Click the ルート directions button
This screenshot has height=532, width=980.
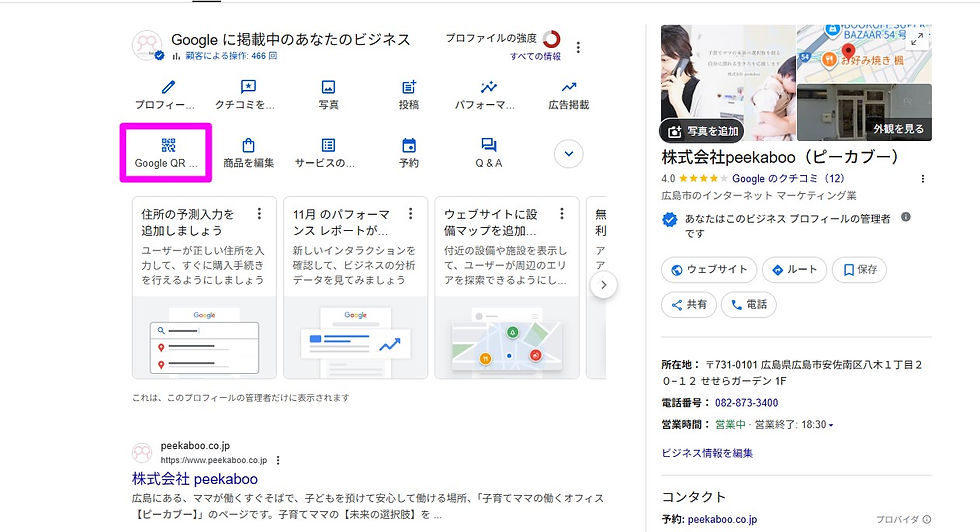tap(794, 269)
